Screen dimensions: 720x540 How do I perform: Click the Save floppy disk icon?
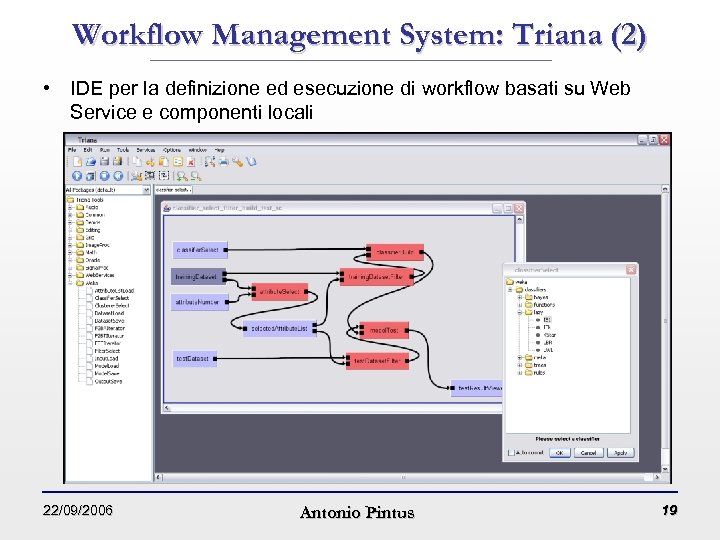[104, 162]
